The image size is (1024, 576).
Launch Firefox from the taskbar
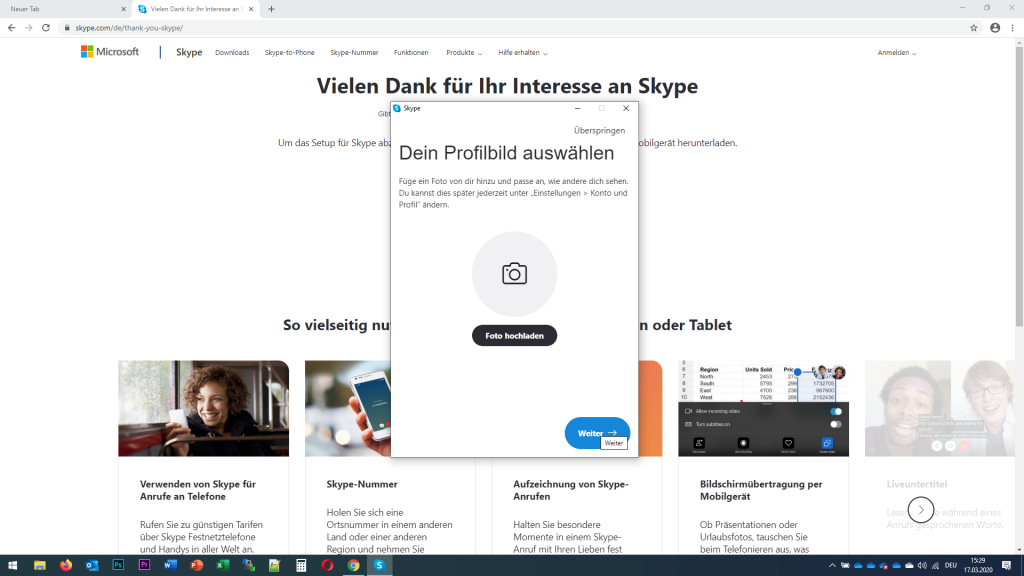point(66,566)
